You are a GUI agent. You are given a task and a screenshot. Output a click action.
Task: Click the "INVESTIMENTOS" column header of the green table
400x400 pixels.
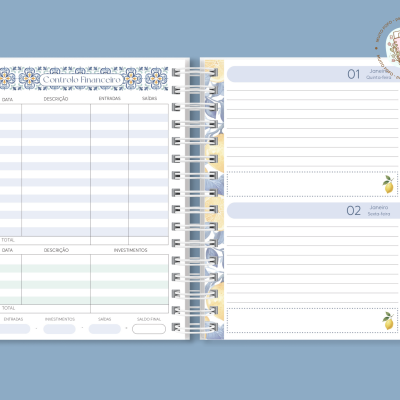coord(130,250)
